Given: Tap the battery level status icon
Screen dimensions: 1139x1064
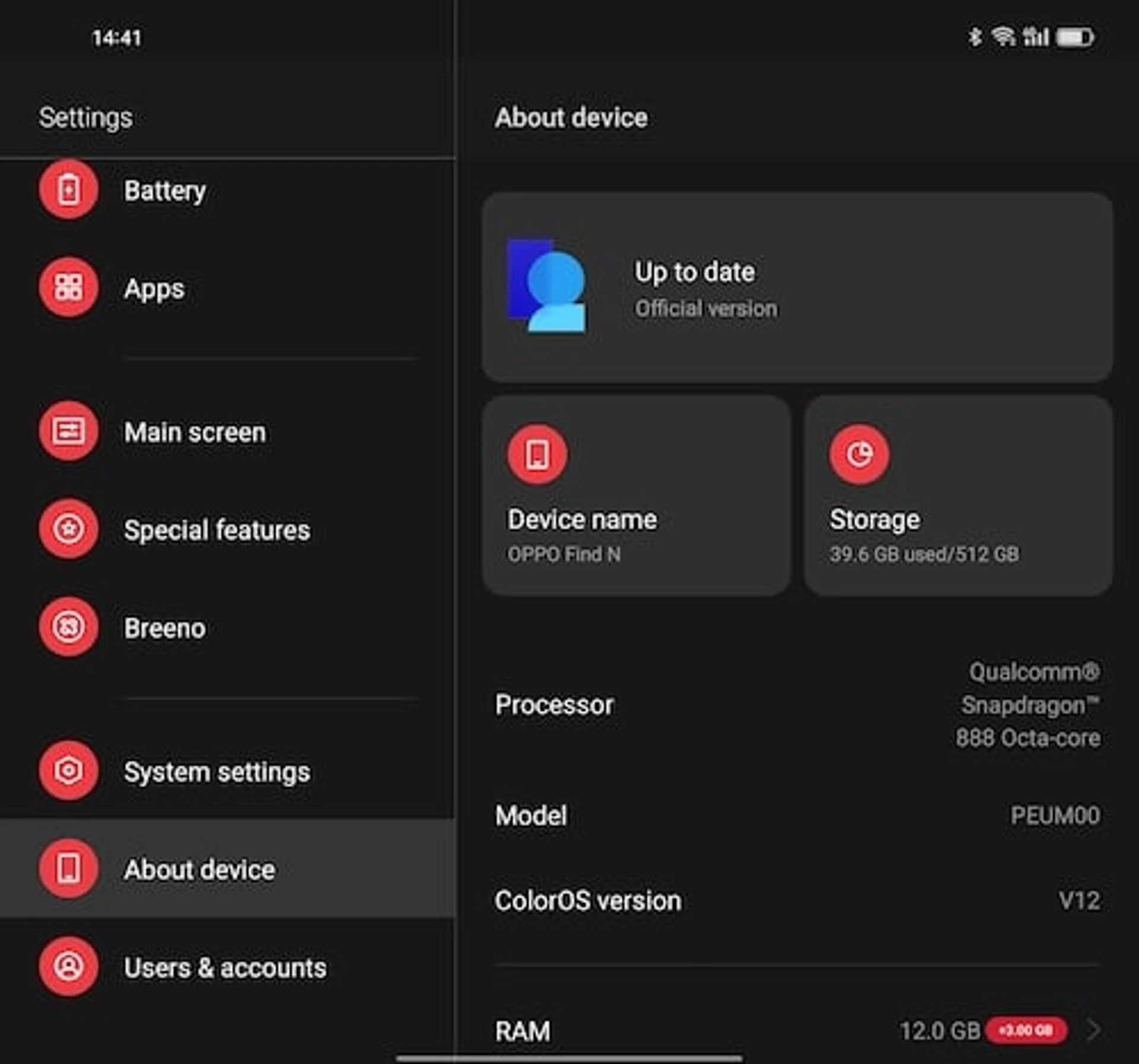Looking at the screenshot, I should click(x=1076, y=37).
